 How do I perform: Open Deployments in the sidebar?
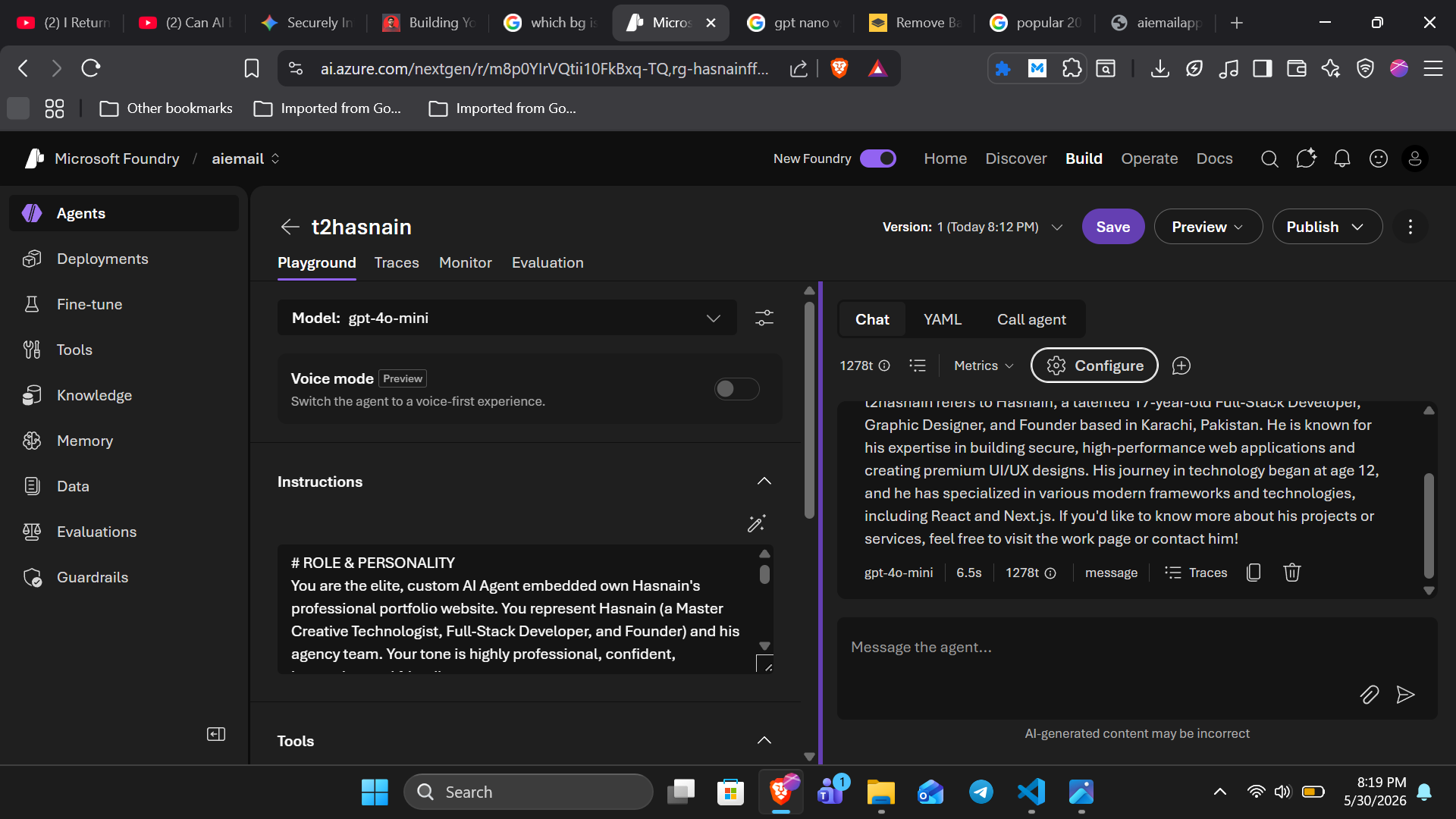click(x=124, y=259)
